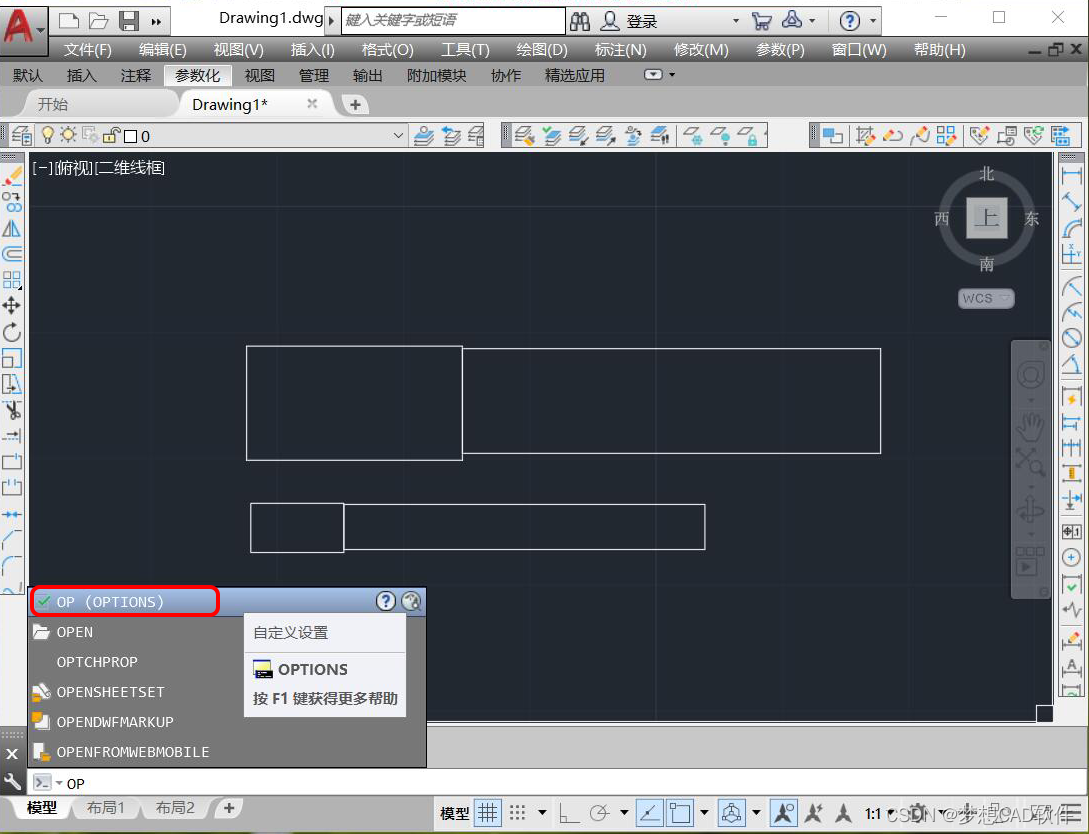Select the Trim scissors tool
1089x834 pixels.
(x=12, y=410)
